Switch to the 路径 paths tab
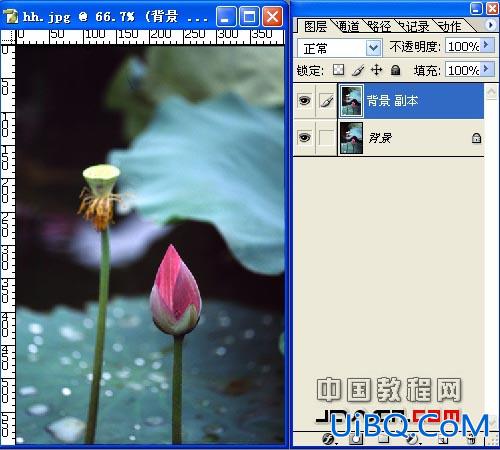Viewport: 500px width, 450px height. click(380, 26)
